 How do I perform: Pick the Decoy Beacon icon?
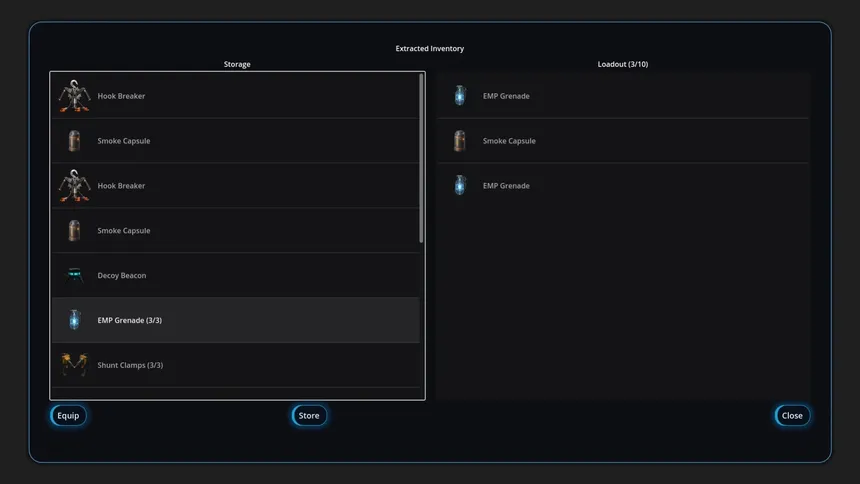click(x=74, y=276)
